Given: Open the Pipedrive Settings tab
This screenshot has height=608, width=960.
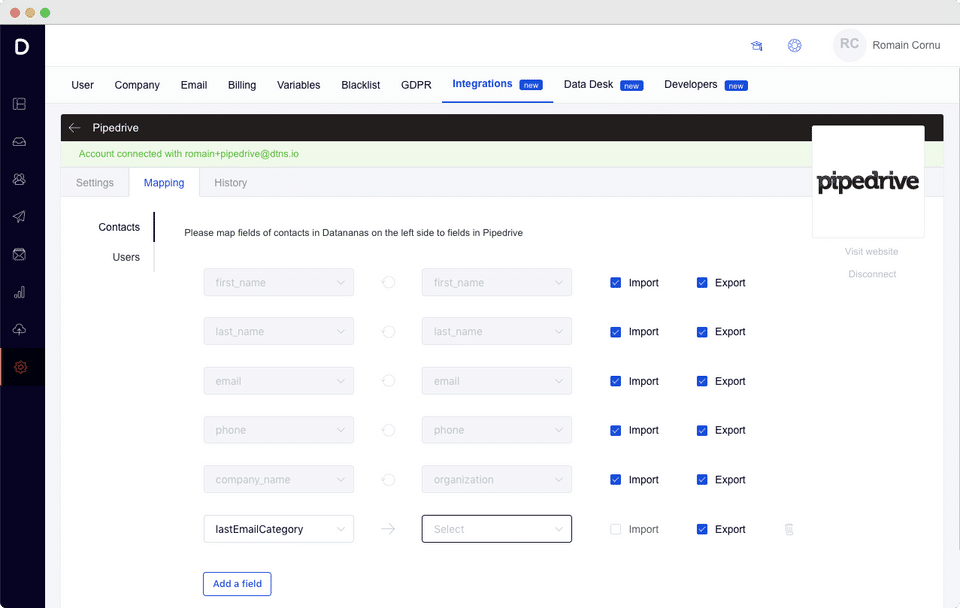Looking at the screenshot, I should [x=95, y=182].
